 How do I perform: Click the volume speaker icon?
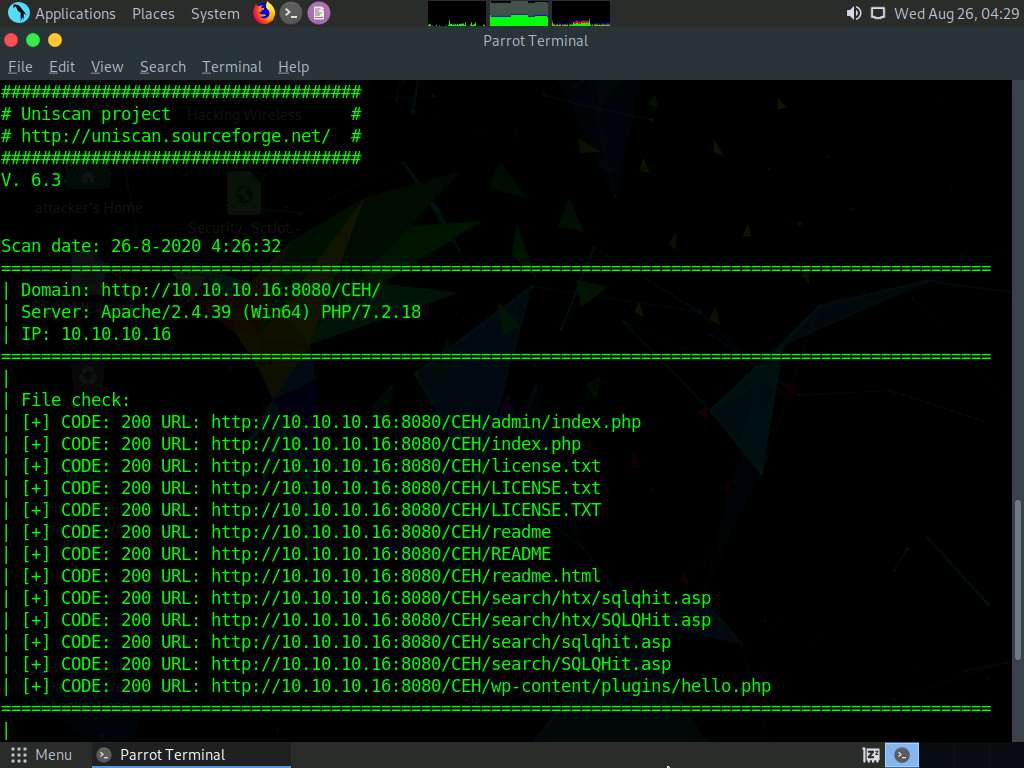pos(854,13)
